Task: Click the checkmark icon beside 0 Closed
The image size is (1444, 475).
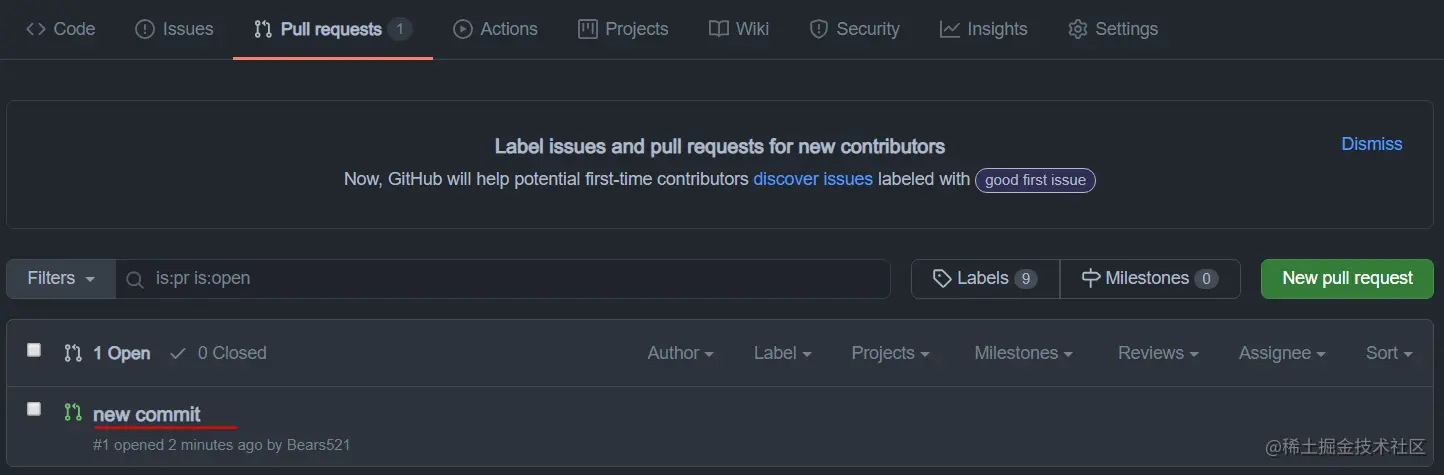Action: point(178,353)
